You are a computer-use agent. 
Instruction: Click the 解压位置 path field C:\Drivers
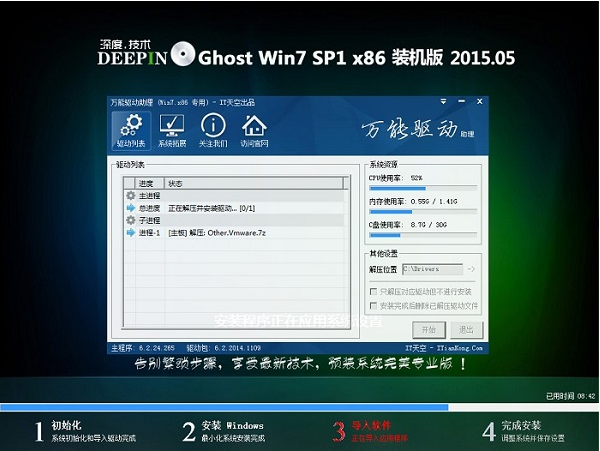click(432, 269)
